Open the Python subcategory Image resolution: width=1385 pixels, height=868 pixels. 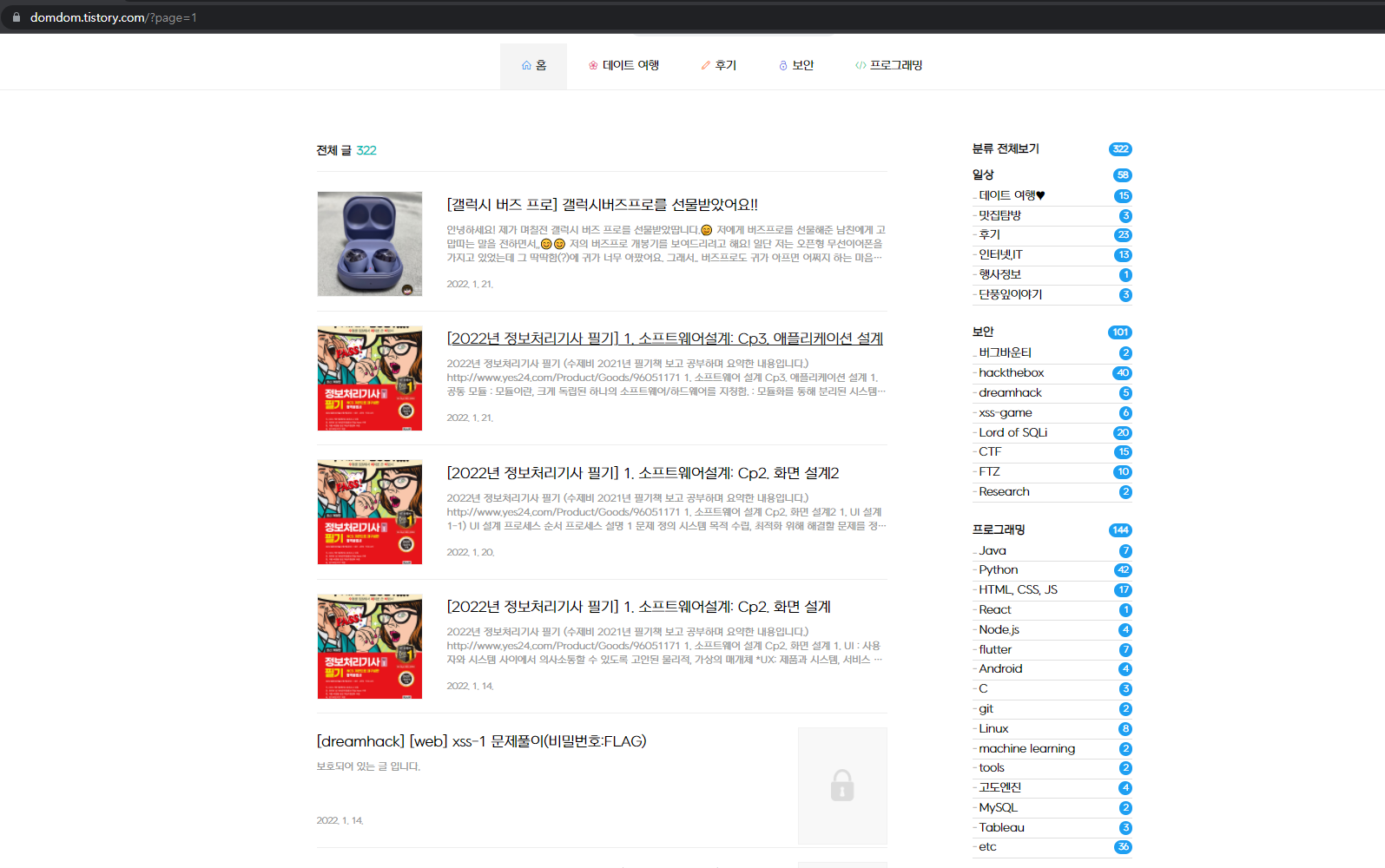[999, 570]
